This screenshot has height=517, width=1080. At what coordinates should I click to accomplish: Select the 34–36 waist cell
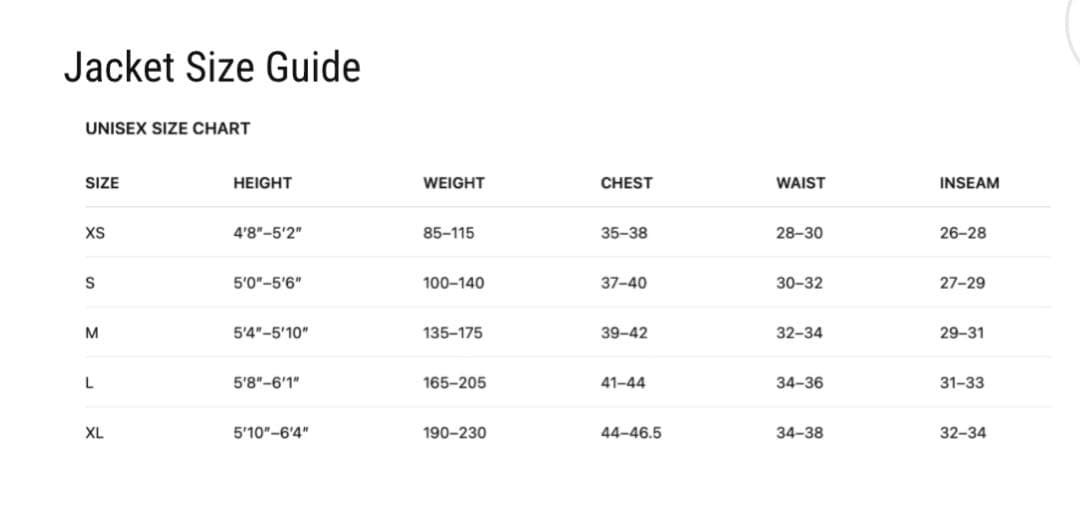[799, 383]
